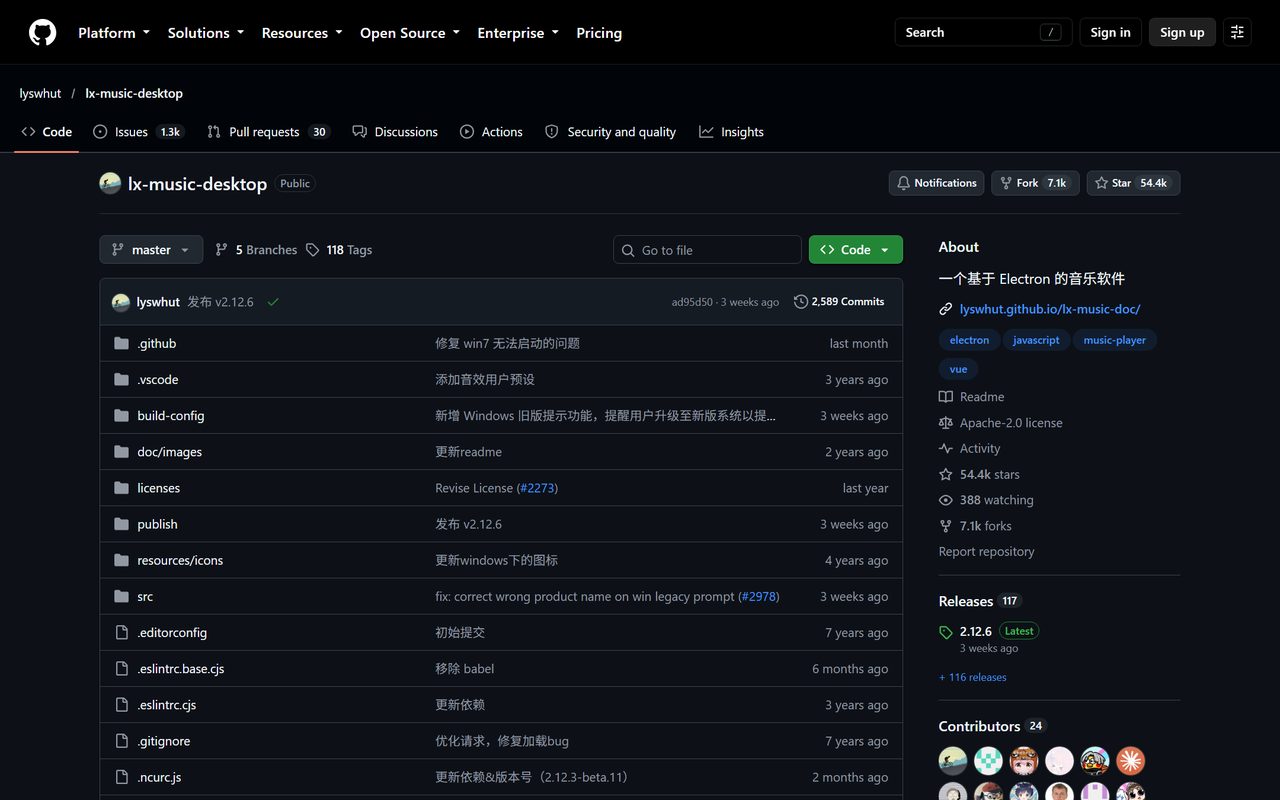Viewport: 1280px width, 800px height.
Task: Switch to the Insights tab
Action: (x=731, y=132)
